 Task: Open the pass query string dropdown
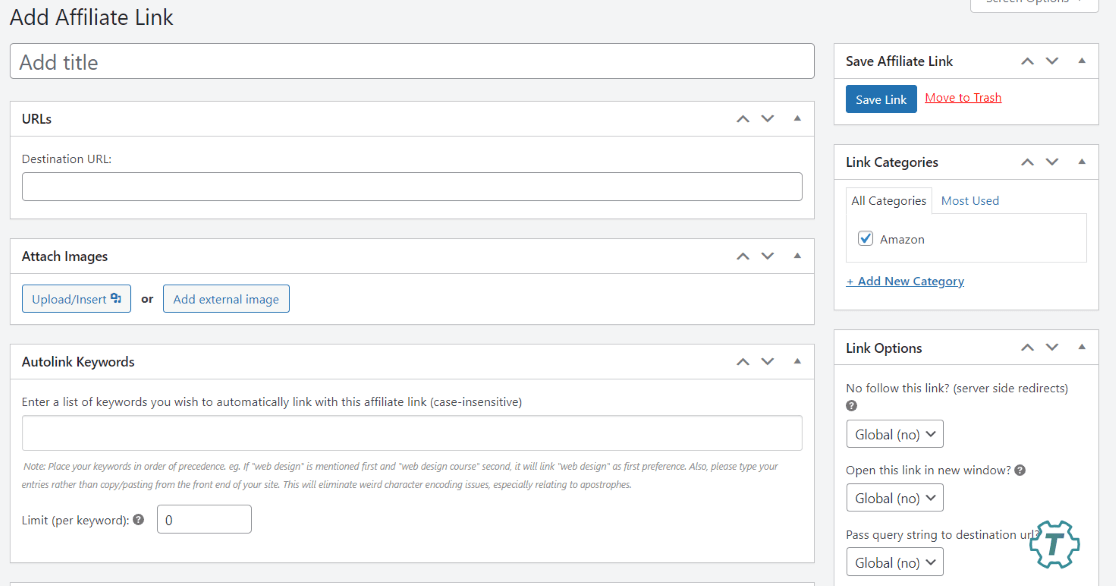pyautogui.click(x=894, y=563)
